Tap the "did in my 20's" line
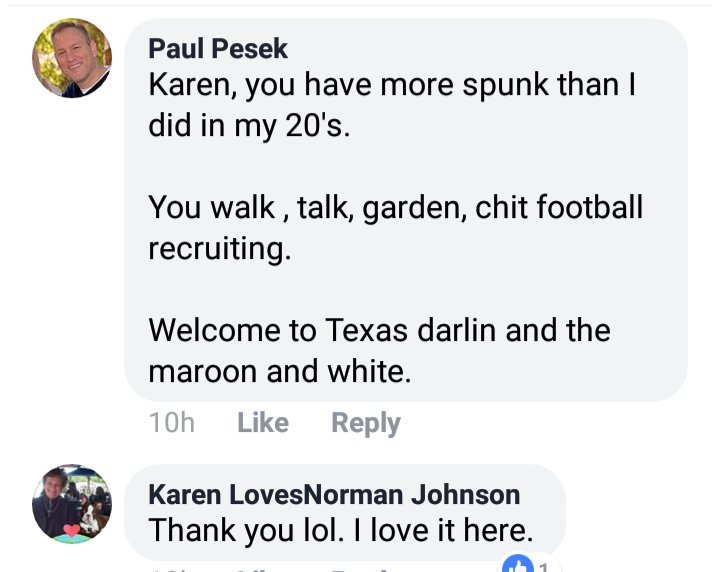Image resolution: width=720 pixels, height=572 pixels. 249,128
